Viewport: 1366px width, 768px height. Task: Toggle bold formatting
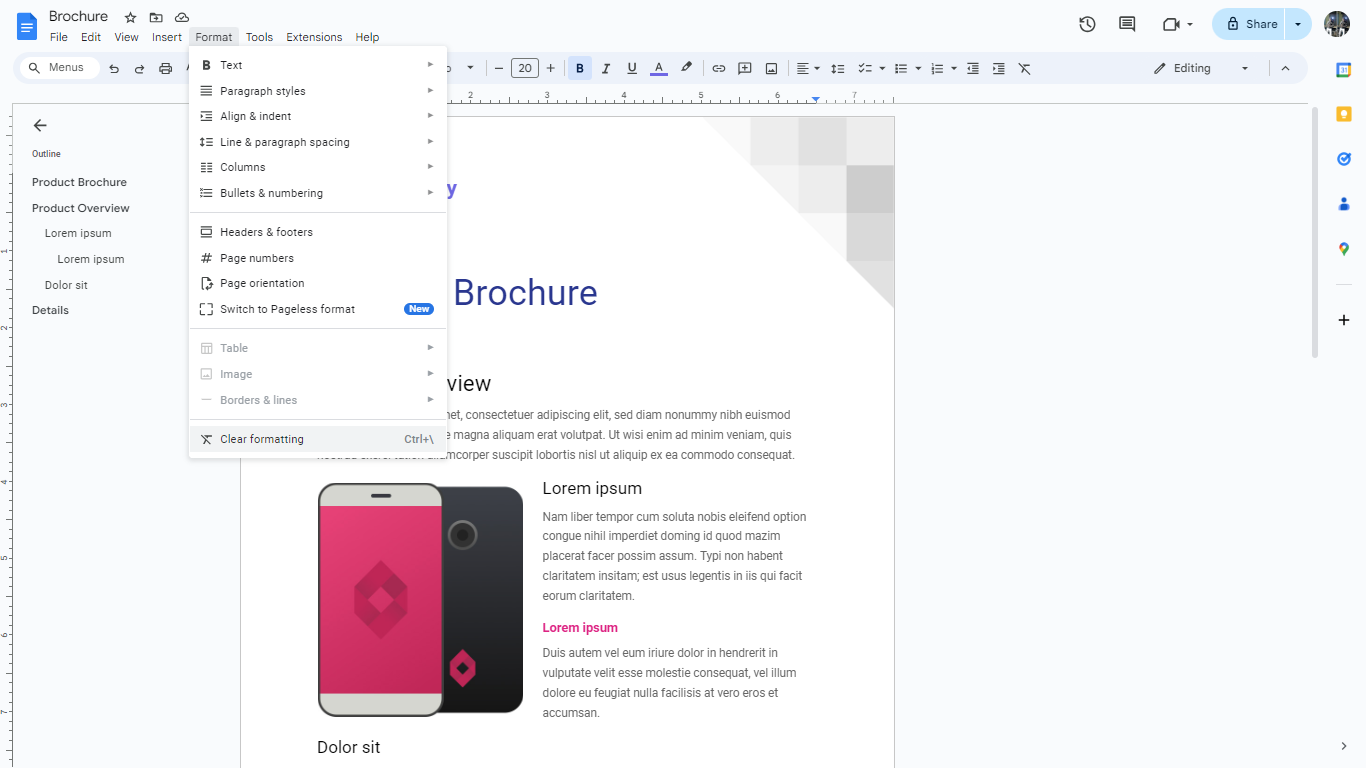pos(580,68)
